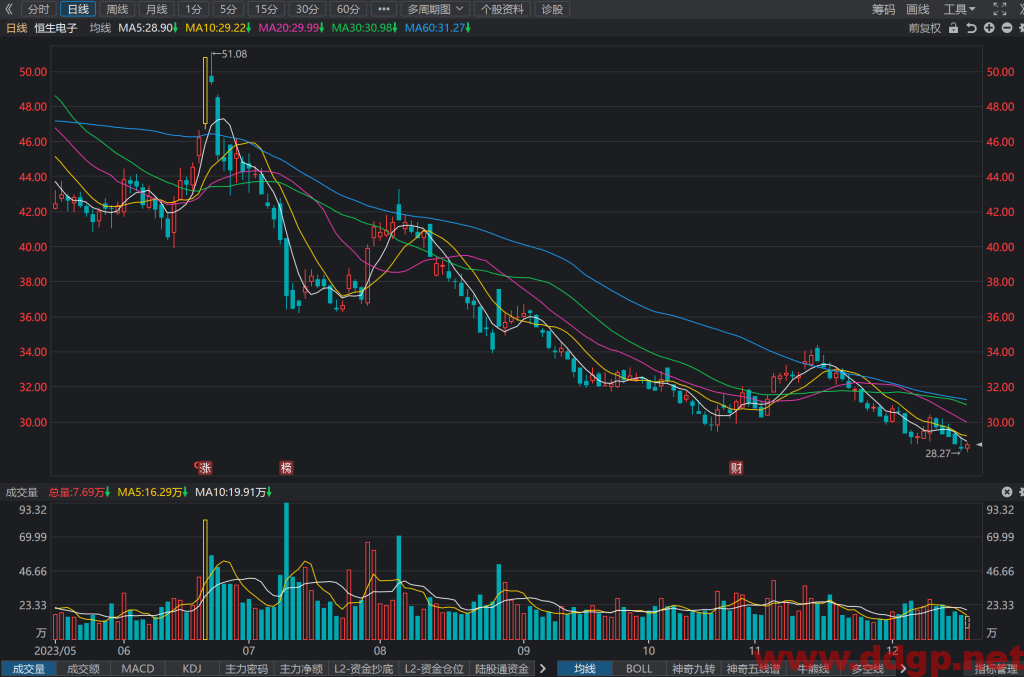Open 个股资料 stock info
The height and width of the screenshot is (677, 1024).
[502, 9]
